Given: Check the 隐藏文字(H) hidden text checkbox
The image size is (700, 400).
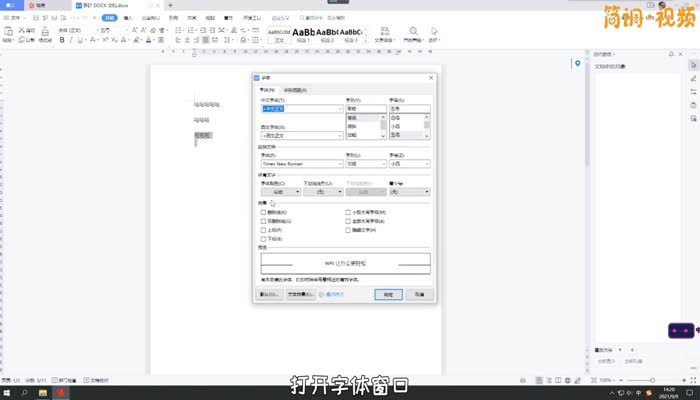Looking at the screenshot, I should point(348,230).
